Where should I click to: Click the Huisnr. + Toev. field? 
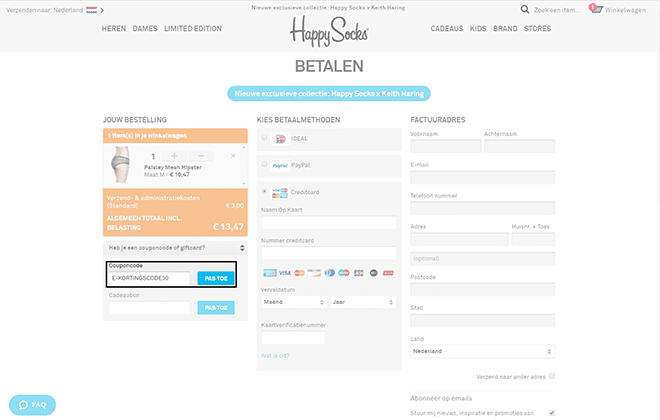click(x=533, y=239)
